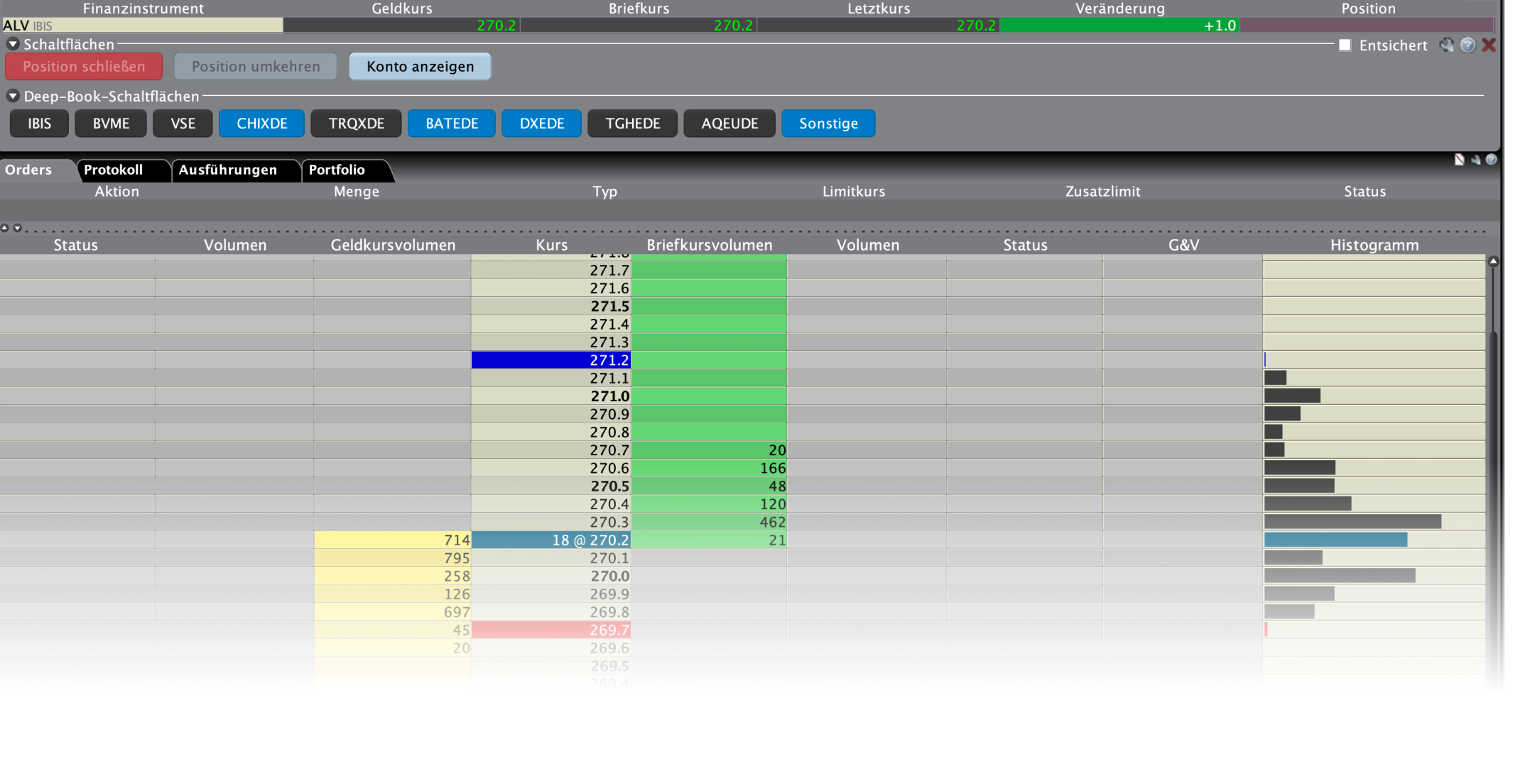The image size is (1513, 784).
Task: Toggle the Sonstige deep book button
Action: (x=828, y=124)
